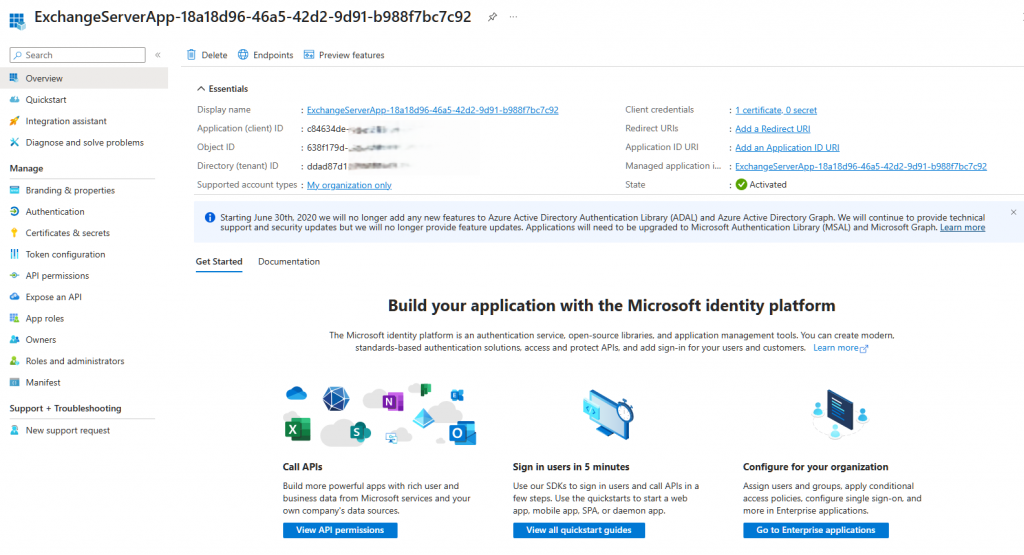Select Certificates & secrets in sidebar
This screenshot has height=555, width=1024.
click(x=67, y=233)
